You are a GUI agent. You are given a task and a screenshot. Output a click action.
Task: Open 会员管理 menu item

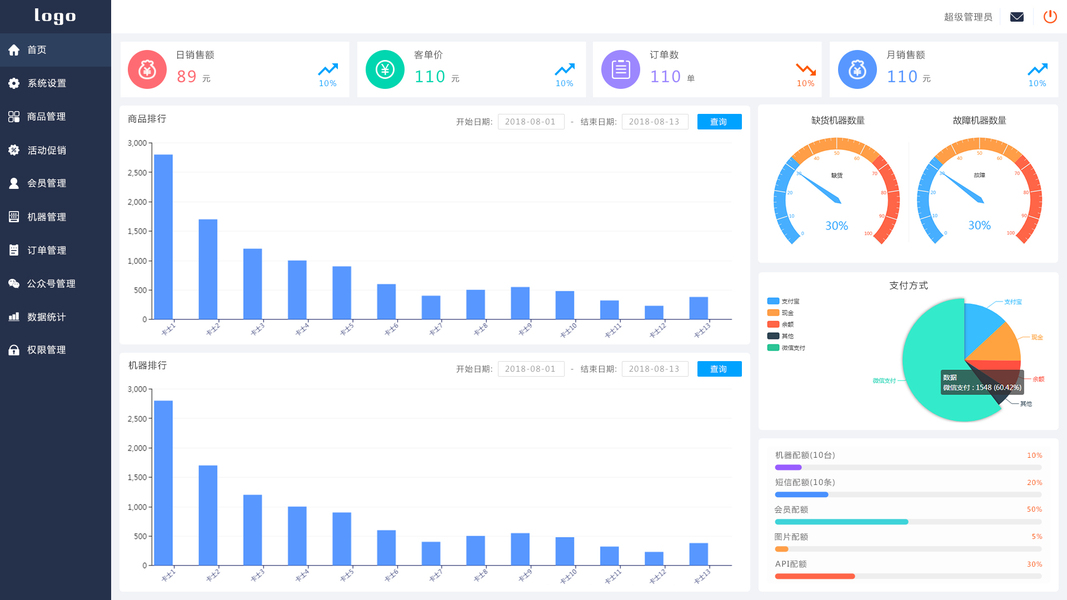coord(55,183)
